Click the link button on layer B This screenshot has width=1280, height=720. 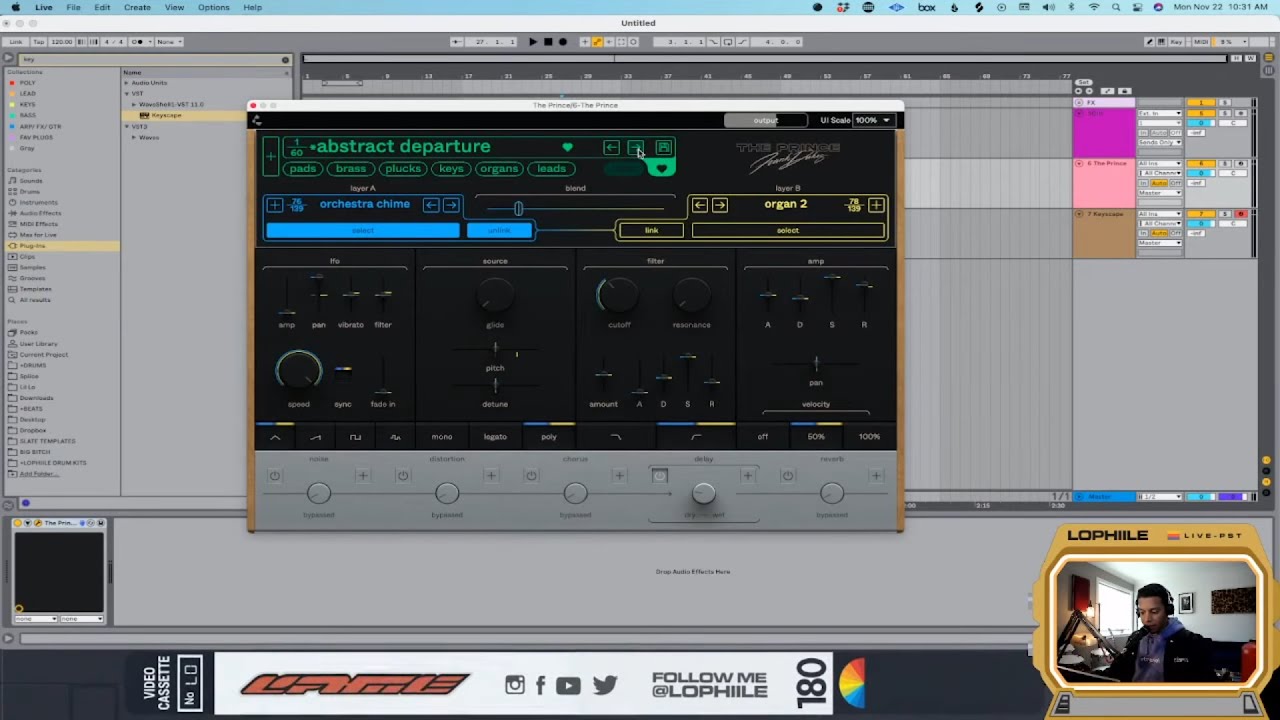651,231
